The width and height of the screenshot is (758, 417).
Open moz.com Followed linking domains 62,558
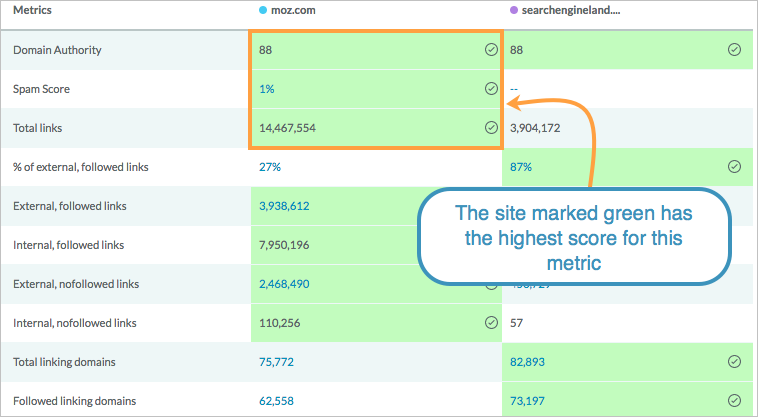coord(277,401)
